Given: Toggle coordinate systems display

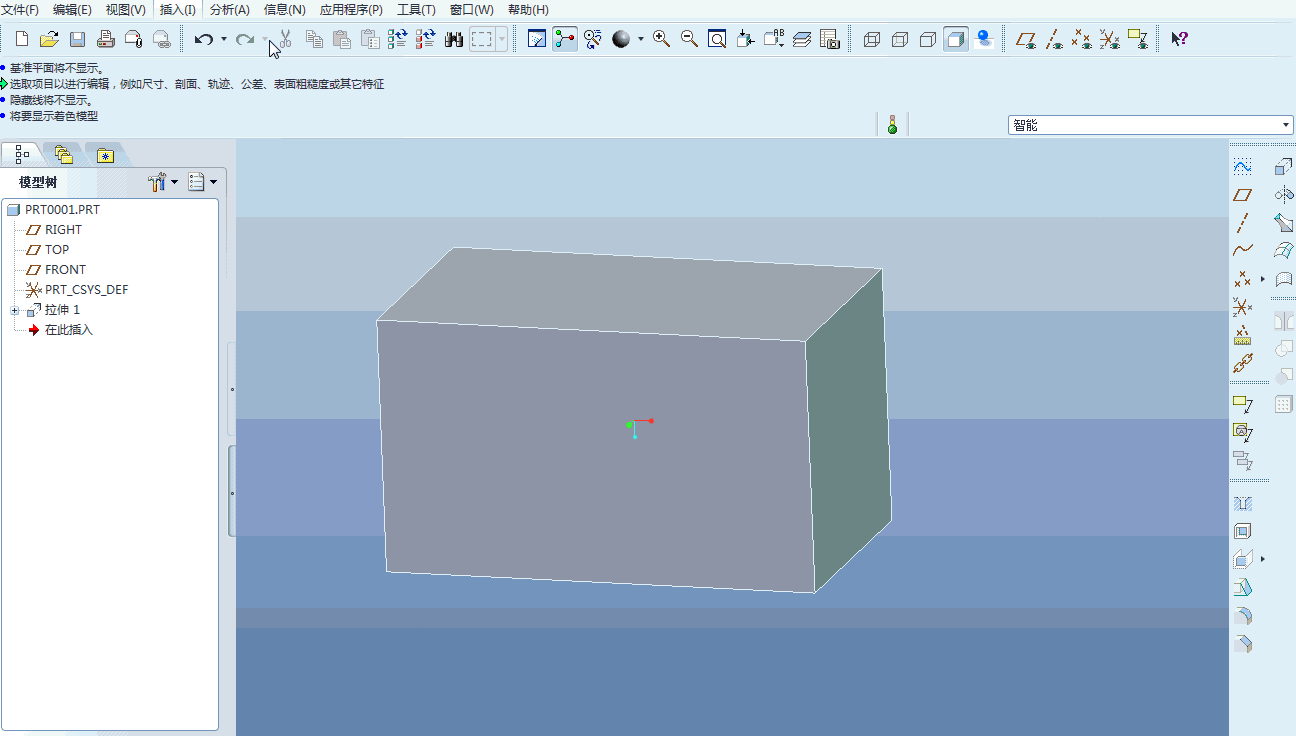Looking at the screenshot, I should coord(1109,39).
